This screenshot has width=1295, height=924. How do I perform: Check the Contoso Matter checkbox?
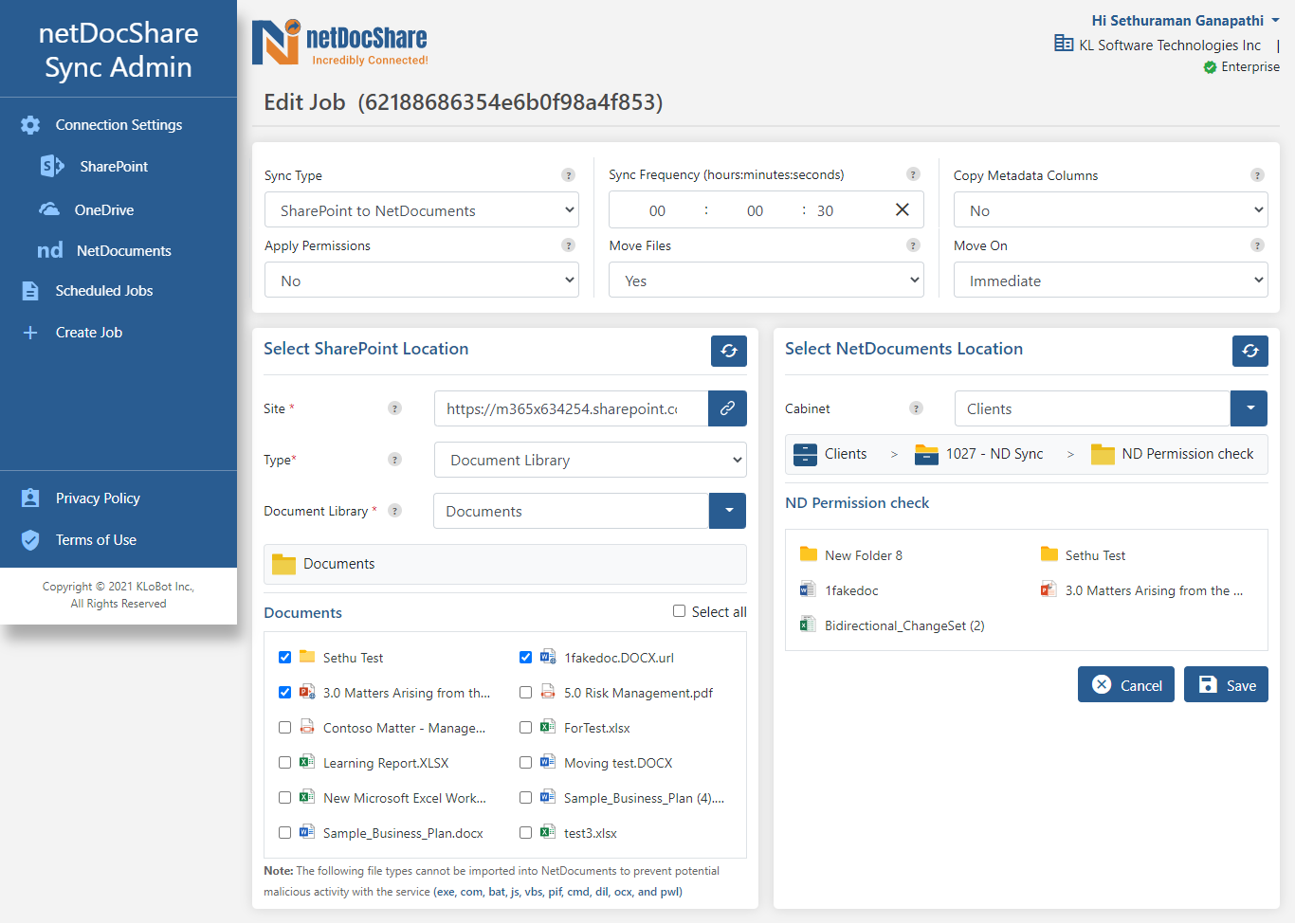284,727
